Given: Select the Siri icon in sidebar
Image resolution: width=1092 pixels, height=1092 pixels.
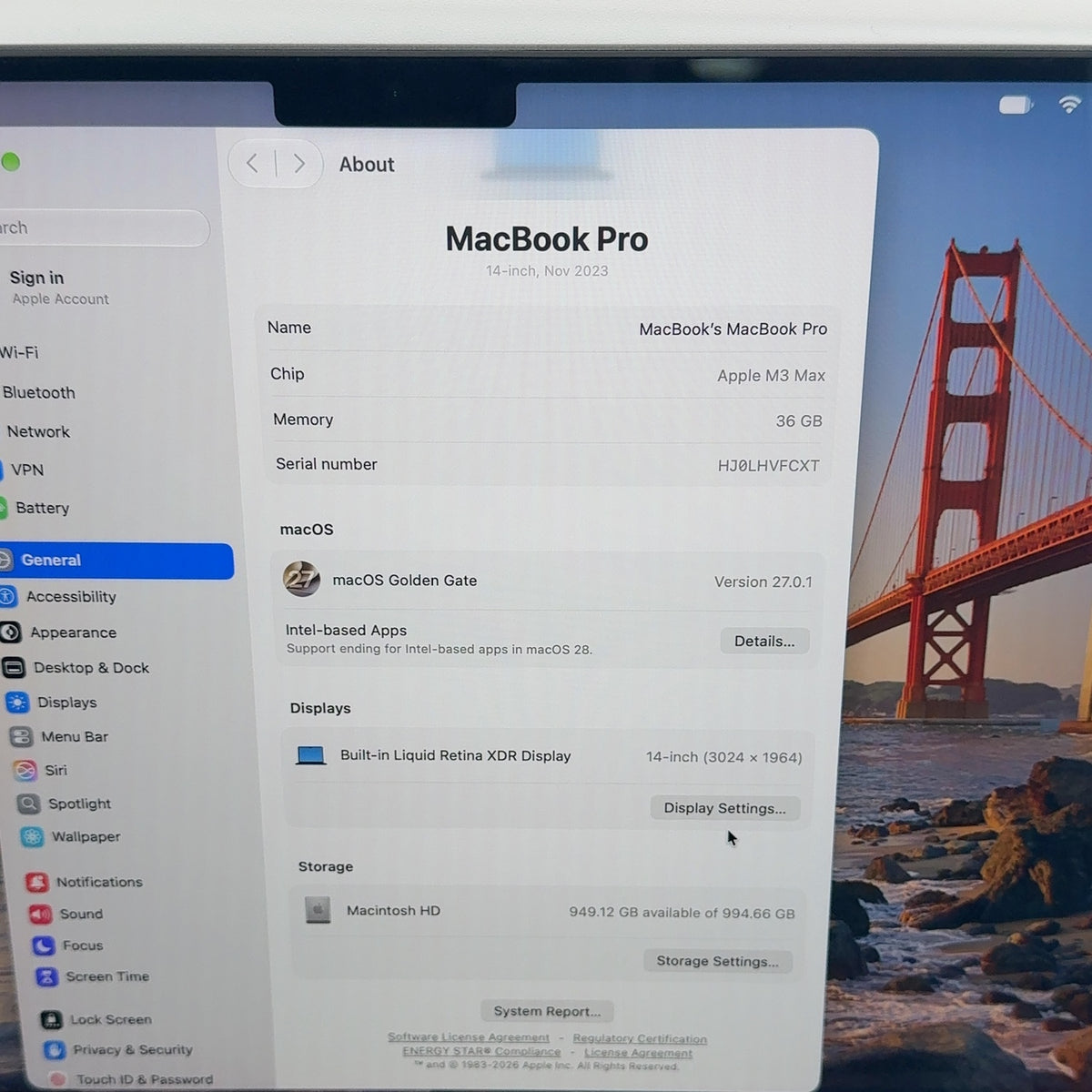Looking at the screenshot, I should coord(25,771).
